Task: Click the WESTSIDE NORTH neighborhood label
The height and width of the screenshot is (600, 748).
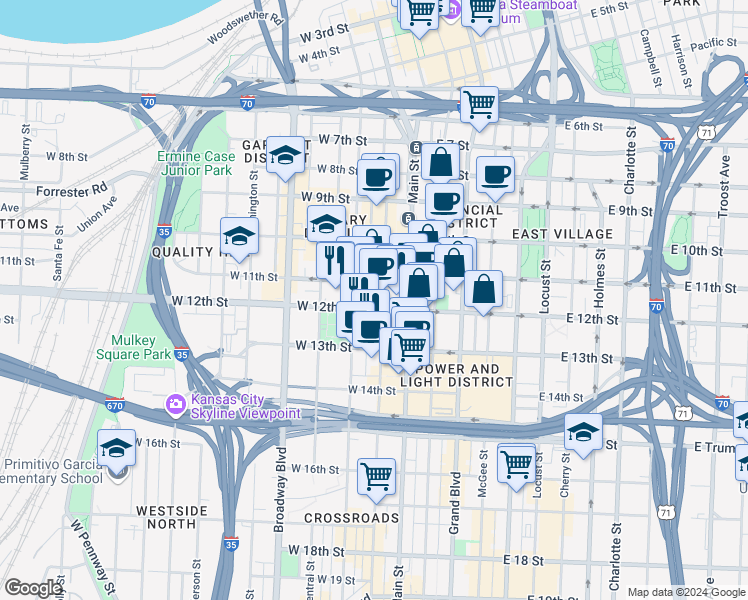Action: [172, 517]
